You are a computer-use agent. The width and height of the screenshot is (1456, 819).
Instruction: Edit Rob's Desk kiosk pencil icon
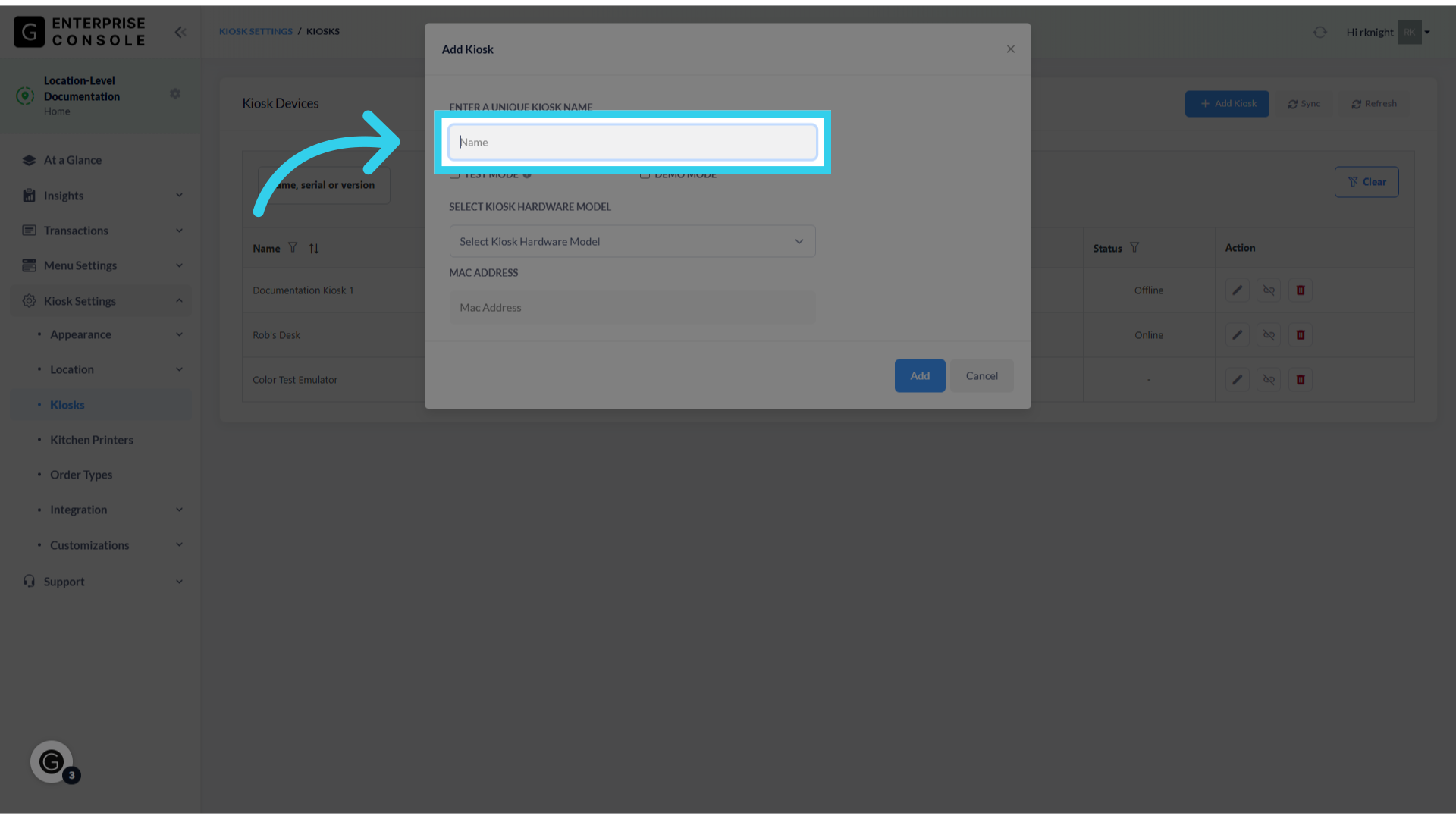1237,335
